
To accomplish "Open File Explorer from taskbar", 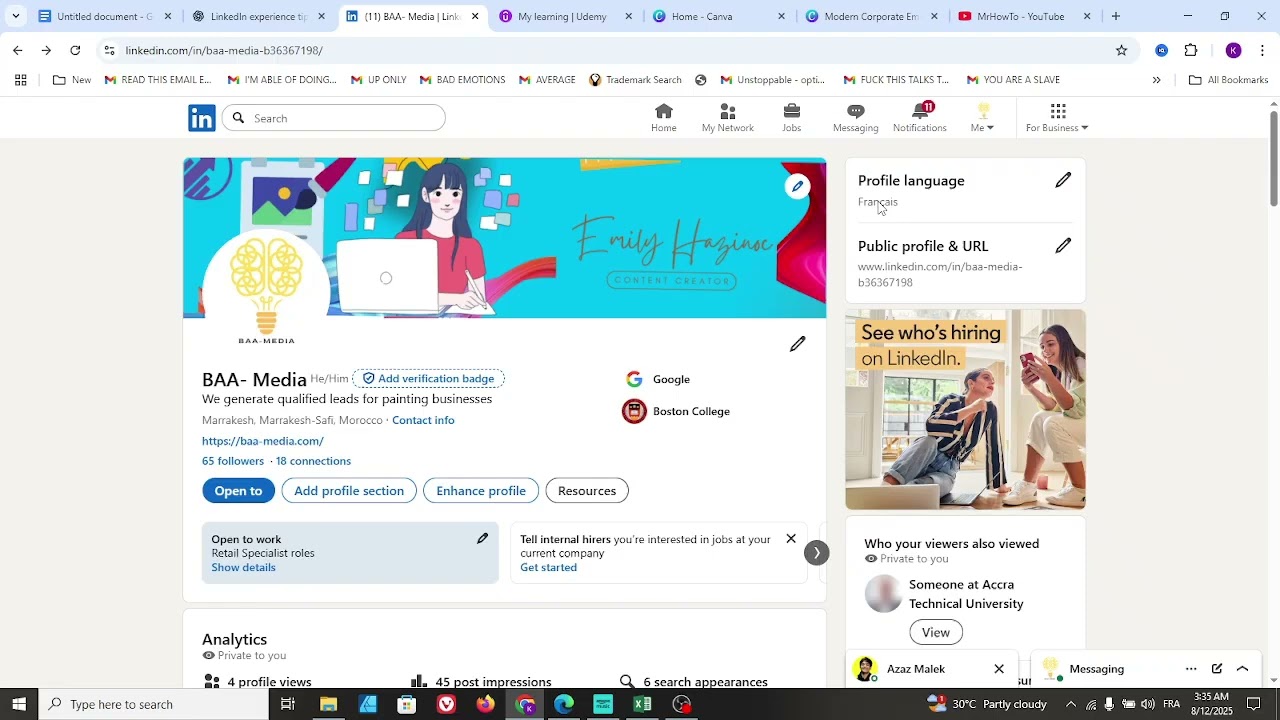I will pos(328,704).
